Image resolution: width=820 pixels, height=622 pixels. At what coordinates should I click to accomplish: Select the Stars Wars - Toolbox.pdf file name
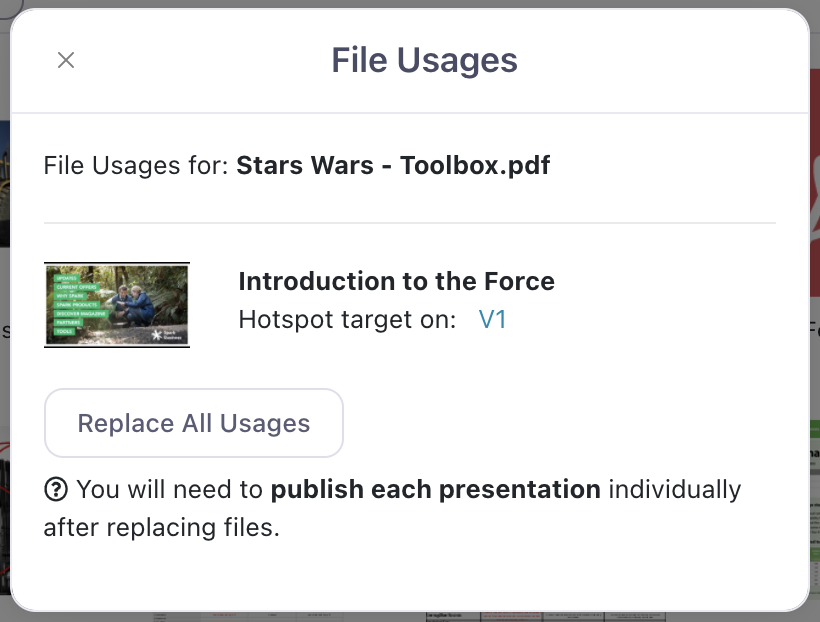click(x=393, y=164)
